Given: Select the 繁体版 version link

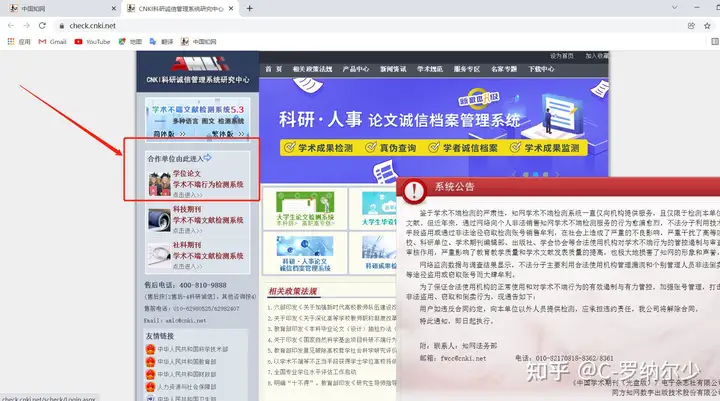Looking at the screenshot, I should tap(228, 134).
